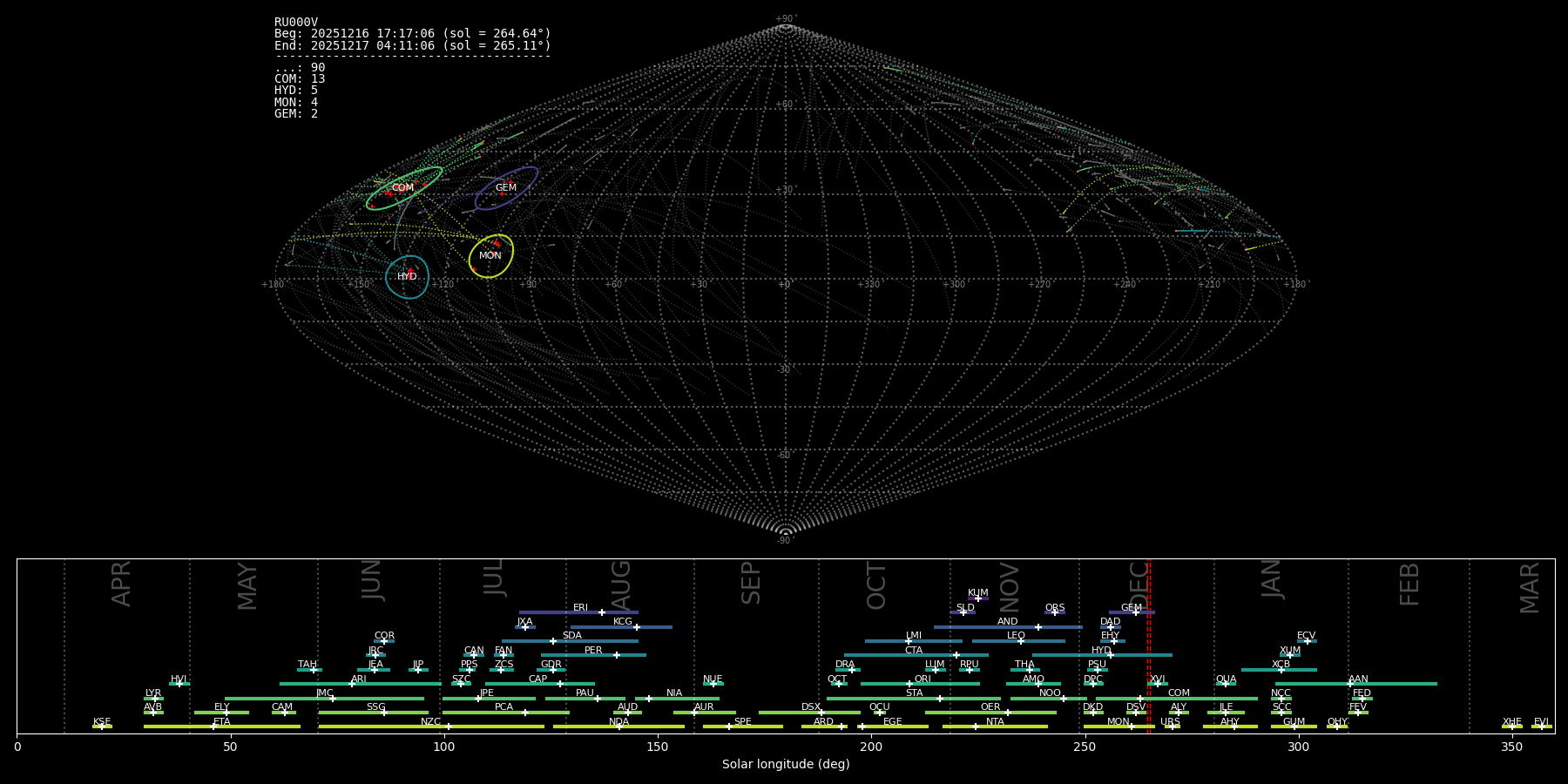Select the End: 20251217 04:11:06 line
This screenshot has height=784, width=1568.
(x=413, y=45)
